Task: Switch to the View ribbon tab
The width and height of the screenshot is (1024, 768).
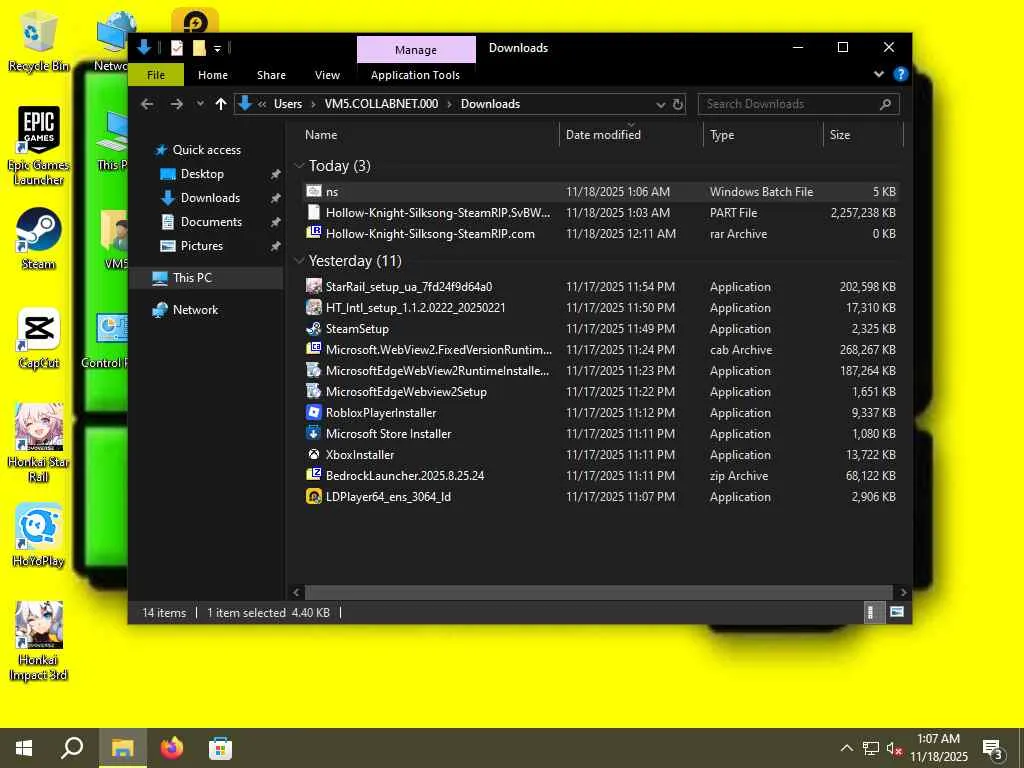Action: [x=327, y=75]
